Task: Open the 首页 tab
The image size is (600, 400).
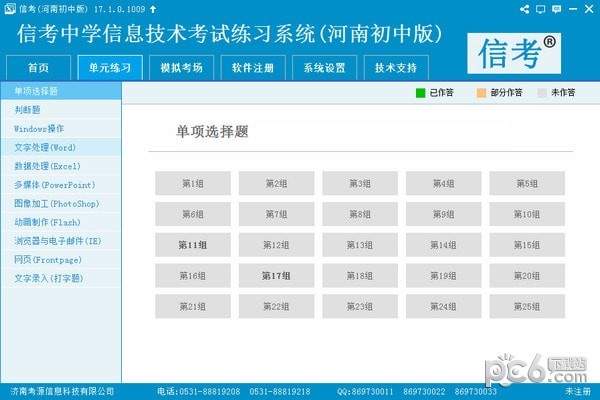Action: click(x=38, y=68)
